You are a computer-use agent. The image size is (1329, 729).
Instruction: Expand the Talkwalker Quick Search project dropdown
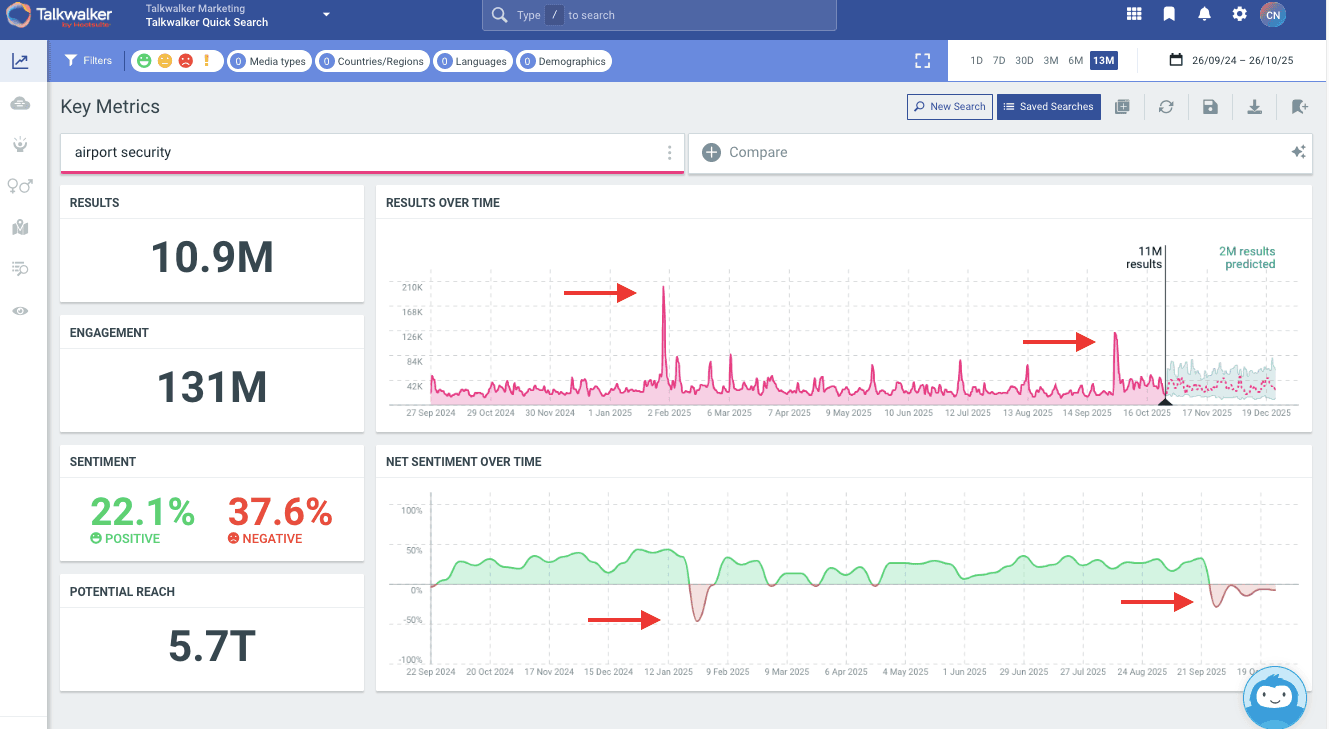326,15
